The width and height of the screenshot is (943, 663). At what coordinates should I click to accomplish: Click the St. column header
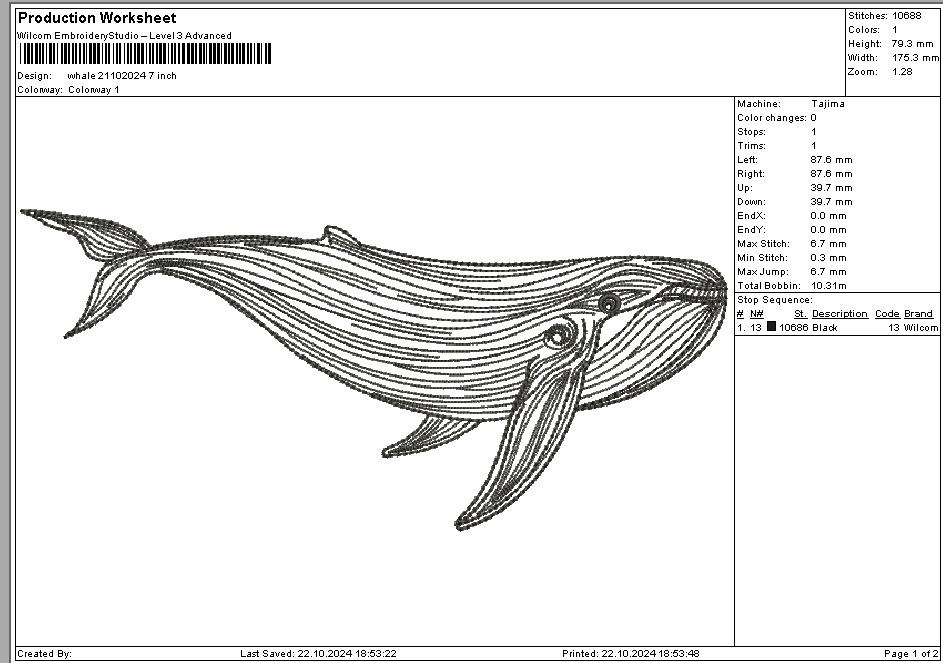point(800,313)
